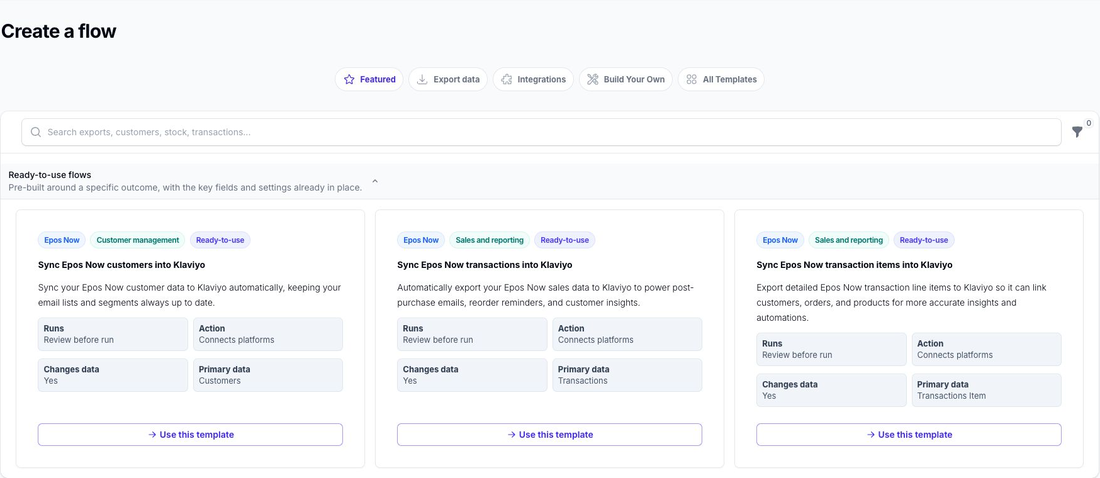Click the grid icon on All Templates

(692, 79)
